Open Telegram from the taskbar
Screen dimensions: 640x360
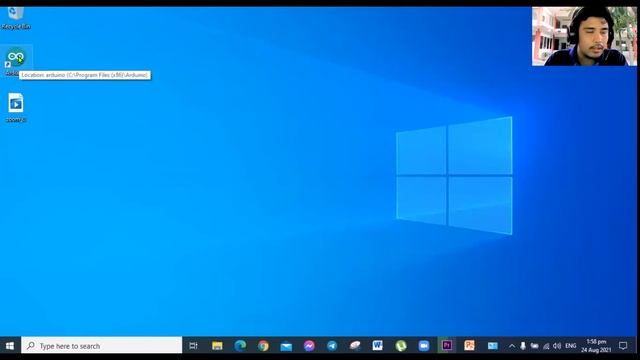click(x=332, y=346)
